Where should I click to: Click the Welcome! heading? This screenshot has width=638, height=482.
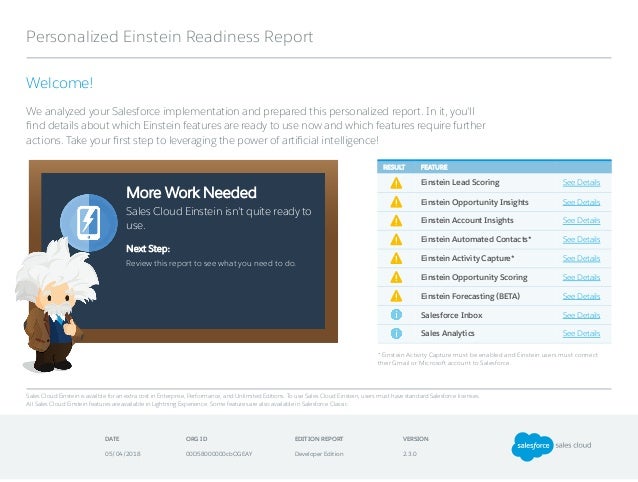[59, 83]
